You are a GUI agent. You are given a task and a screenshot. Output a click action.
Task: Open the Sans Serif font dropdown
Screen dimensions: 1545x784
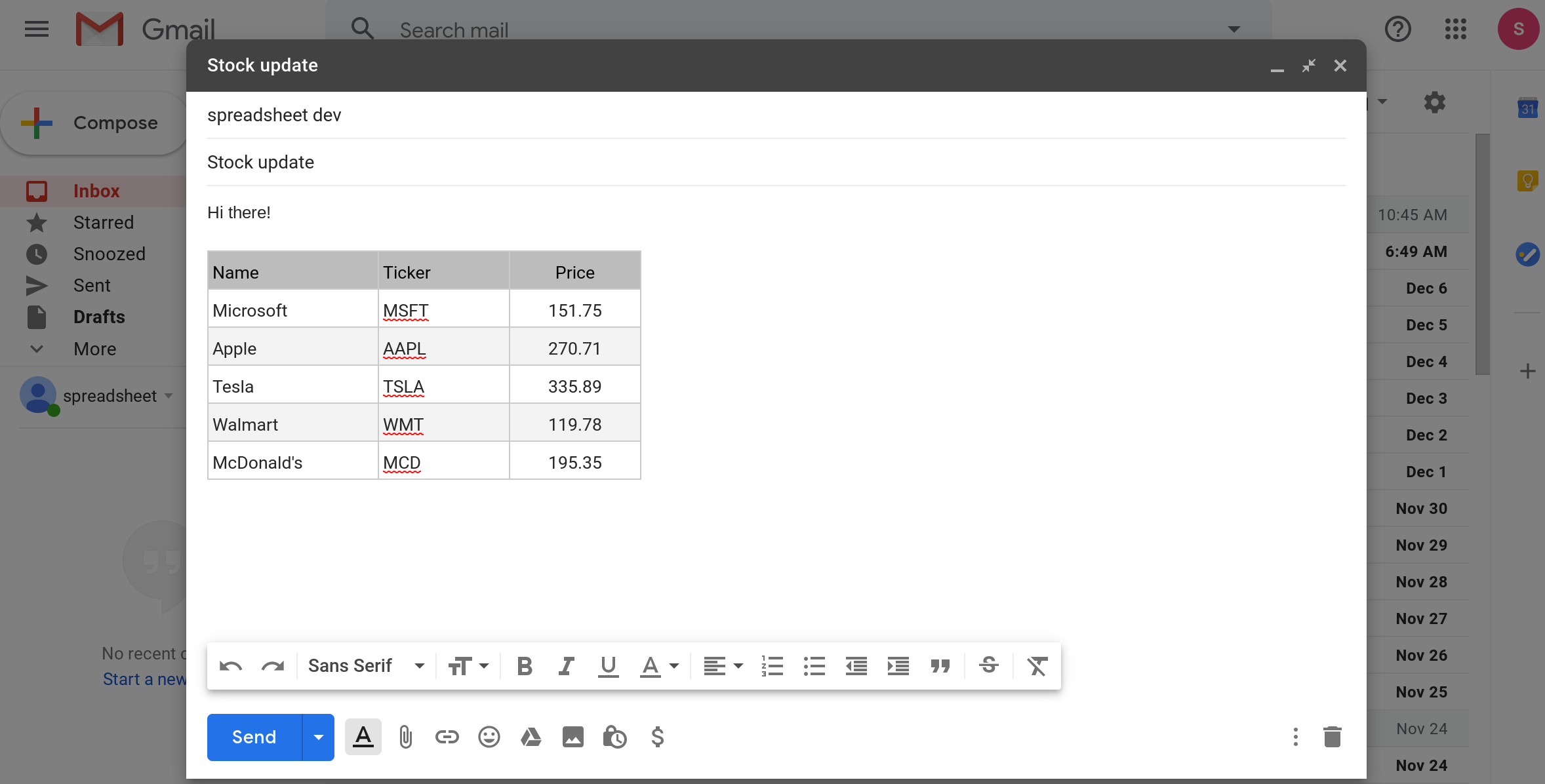point(366,666)
